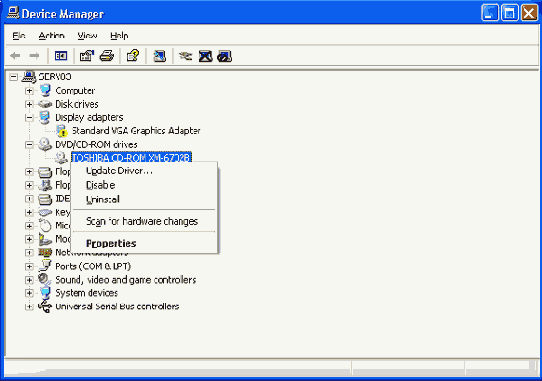
Task: Select Standard VGA Graphics Adapter text
Action: [136, 131]
